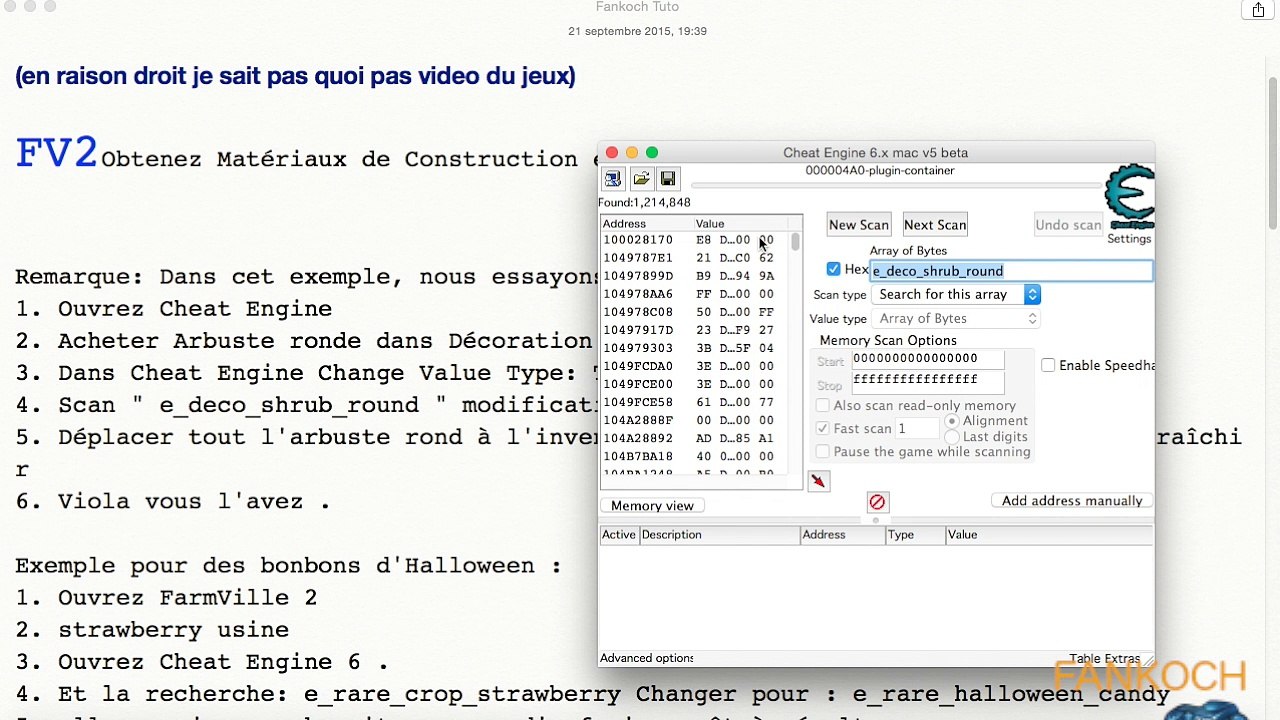Select address row 100028170
1280x720 pixels.
(695, 240)
